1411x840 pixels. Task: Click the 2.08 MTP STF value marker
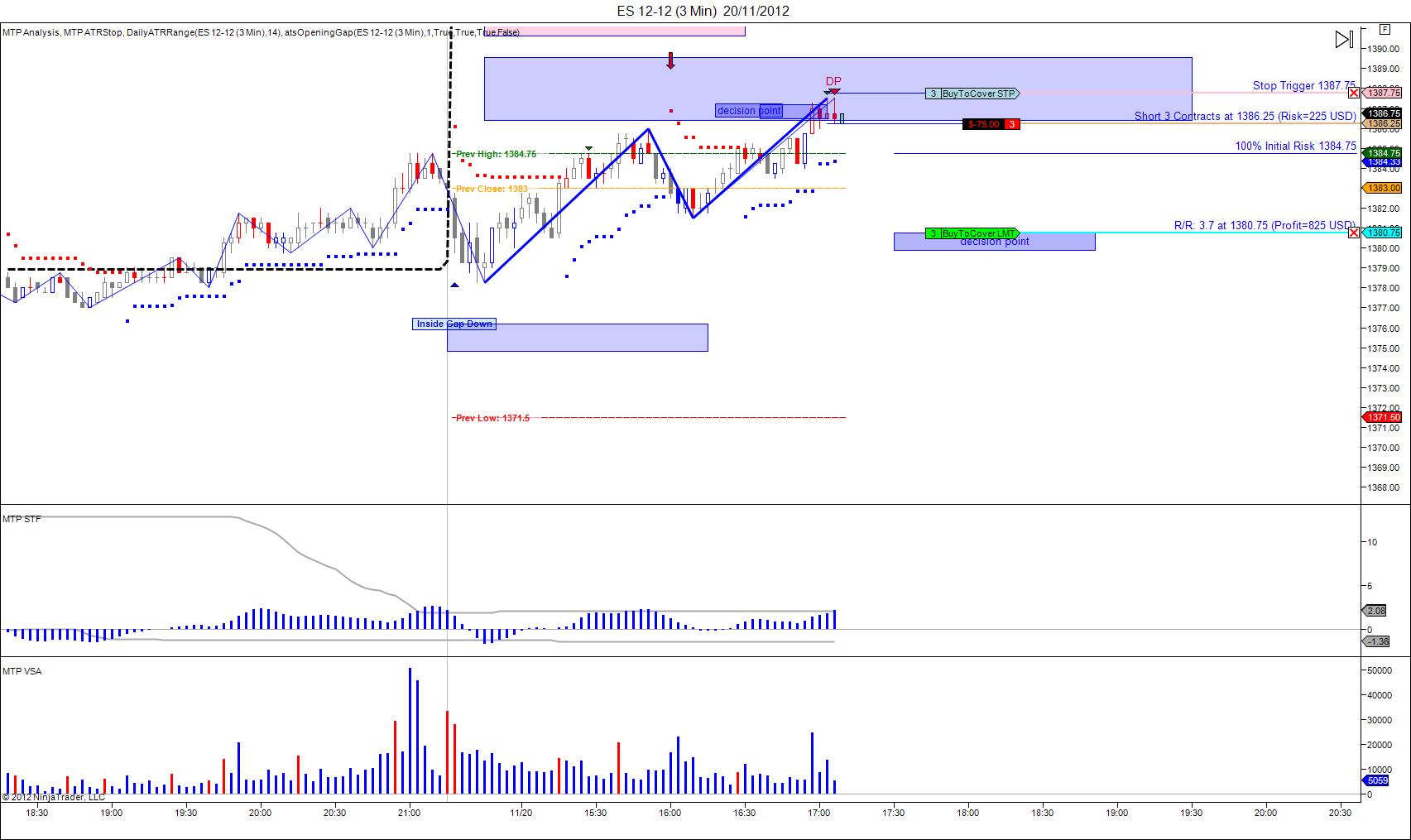pyautogui.click(x=1375, y=611)
